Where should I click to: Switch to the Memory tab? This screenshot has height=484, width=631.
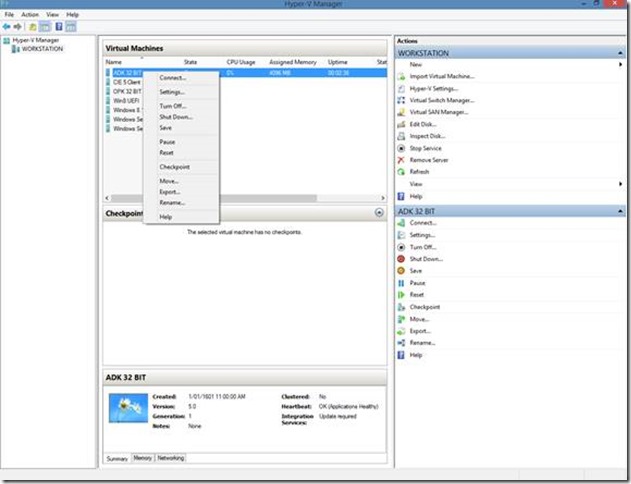[143, 458]
